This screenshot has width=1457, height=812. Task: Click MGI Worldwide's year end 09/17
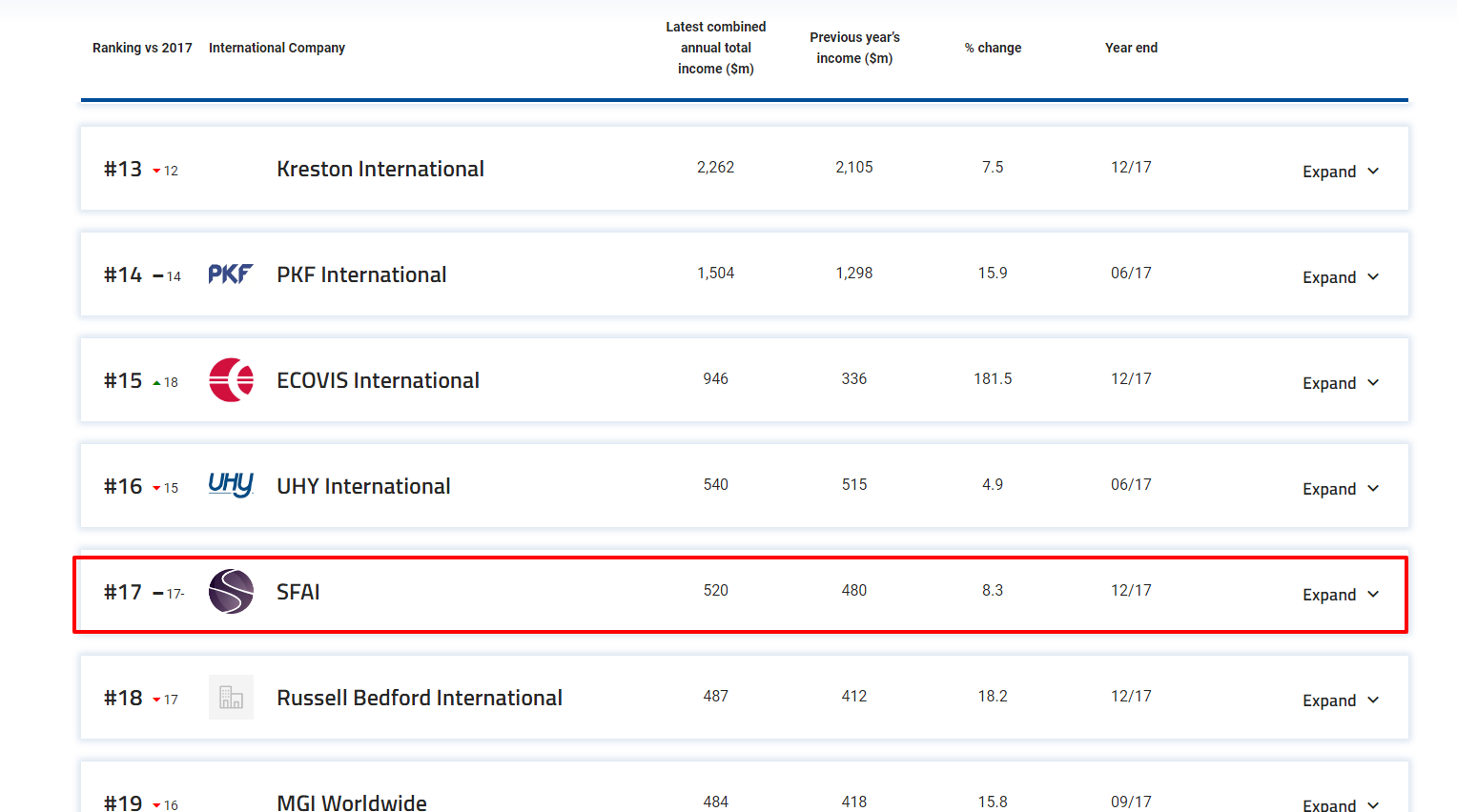click(1131, 802)
